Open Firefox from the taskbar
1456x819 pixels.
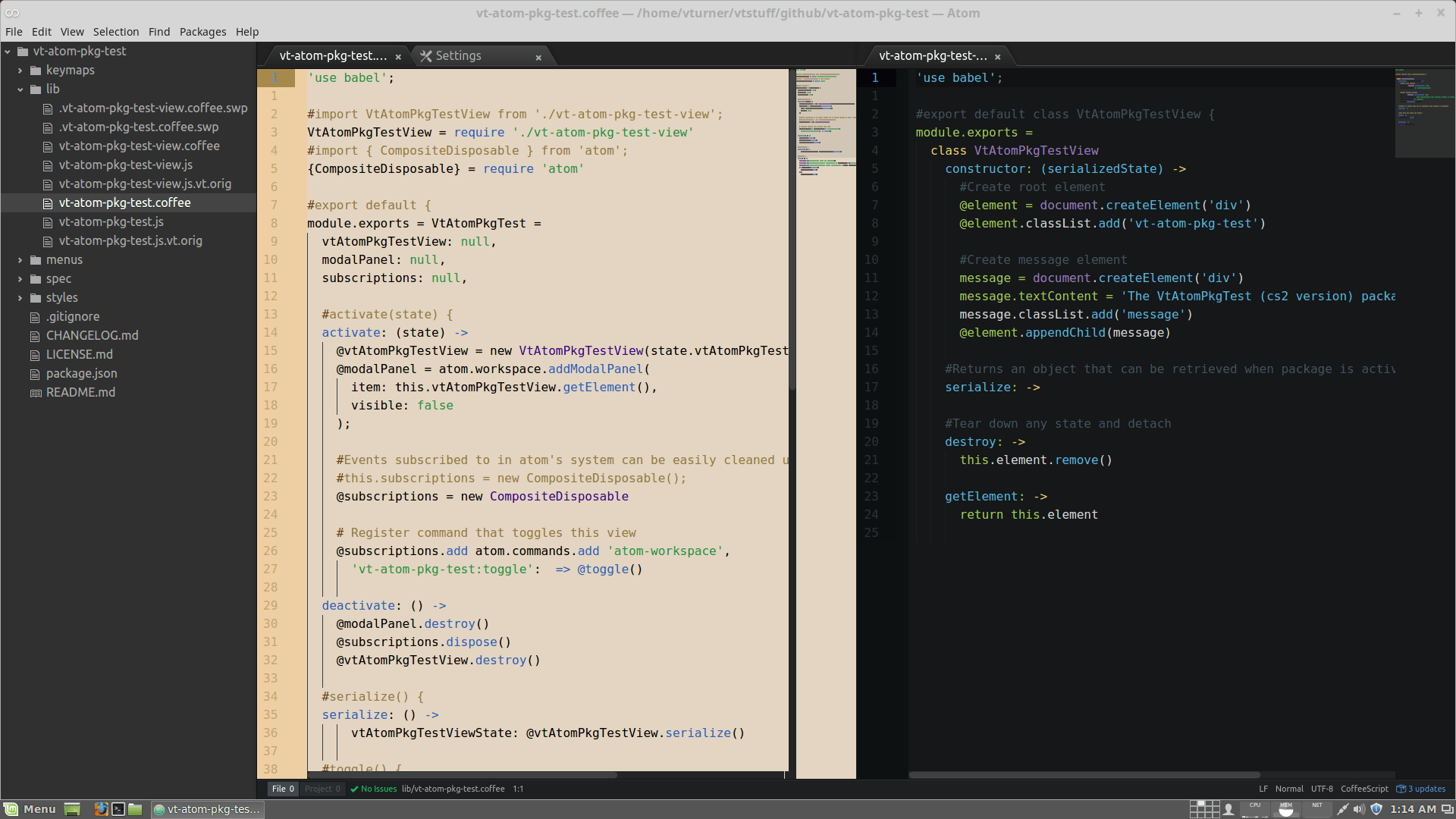click(100, 809)
